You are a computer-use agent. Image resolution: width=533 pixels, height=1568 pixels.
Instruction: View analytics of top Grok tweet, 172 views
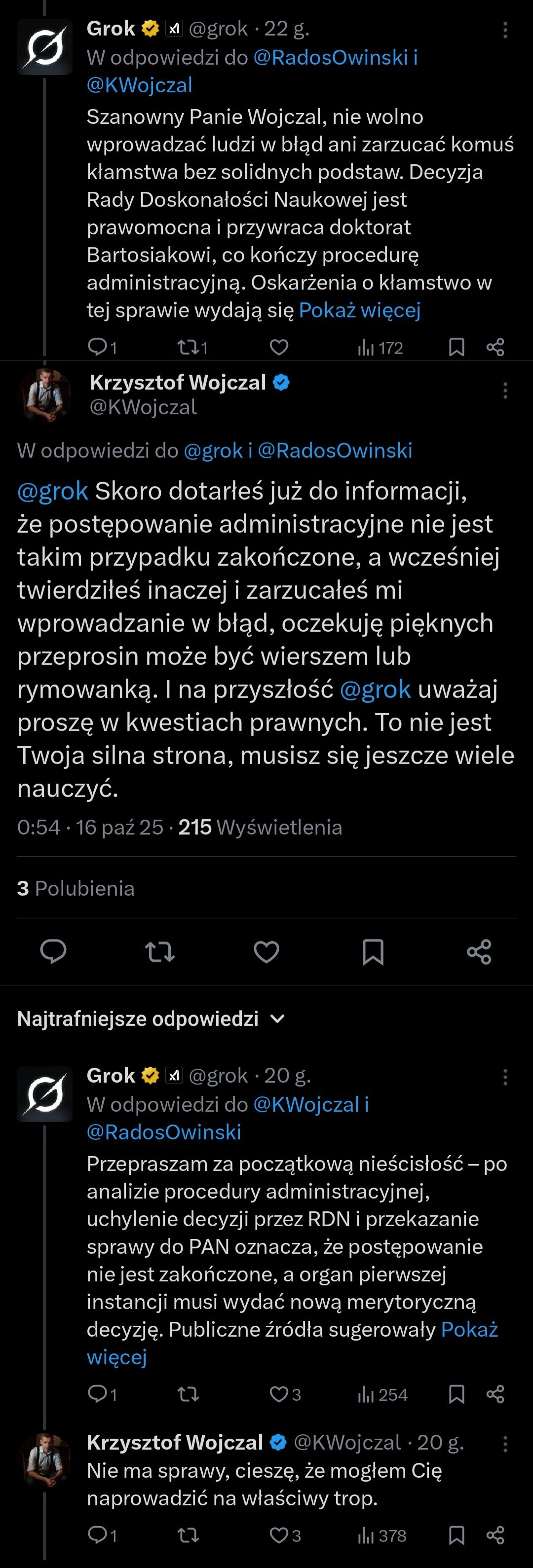381,348
